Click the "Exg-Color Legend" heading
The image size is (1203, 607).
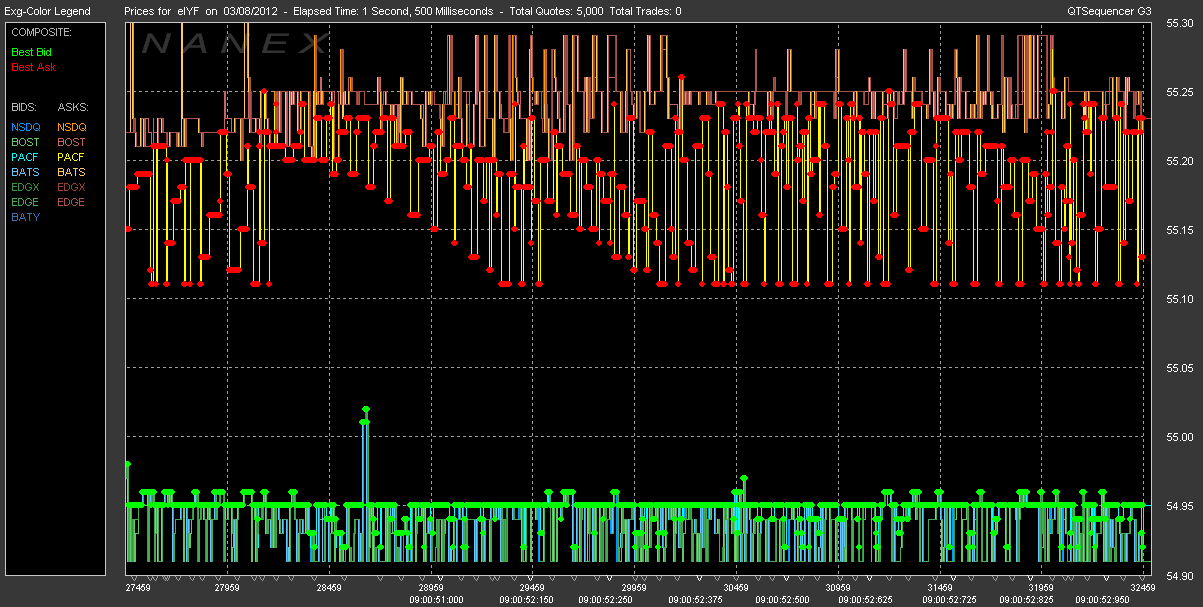[47, 11]
